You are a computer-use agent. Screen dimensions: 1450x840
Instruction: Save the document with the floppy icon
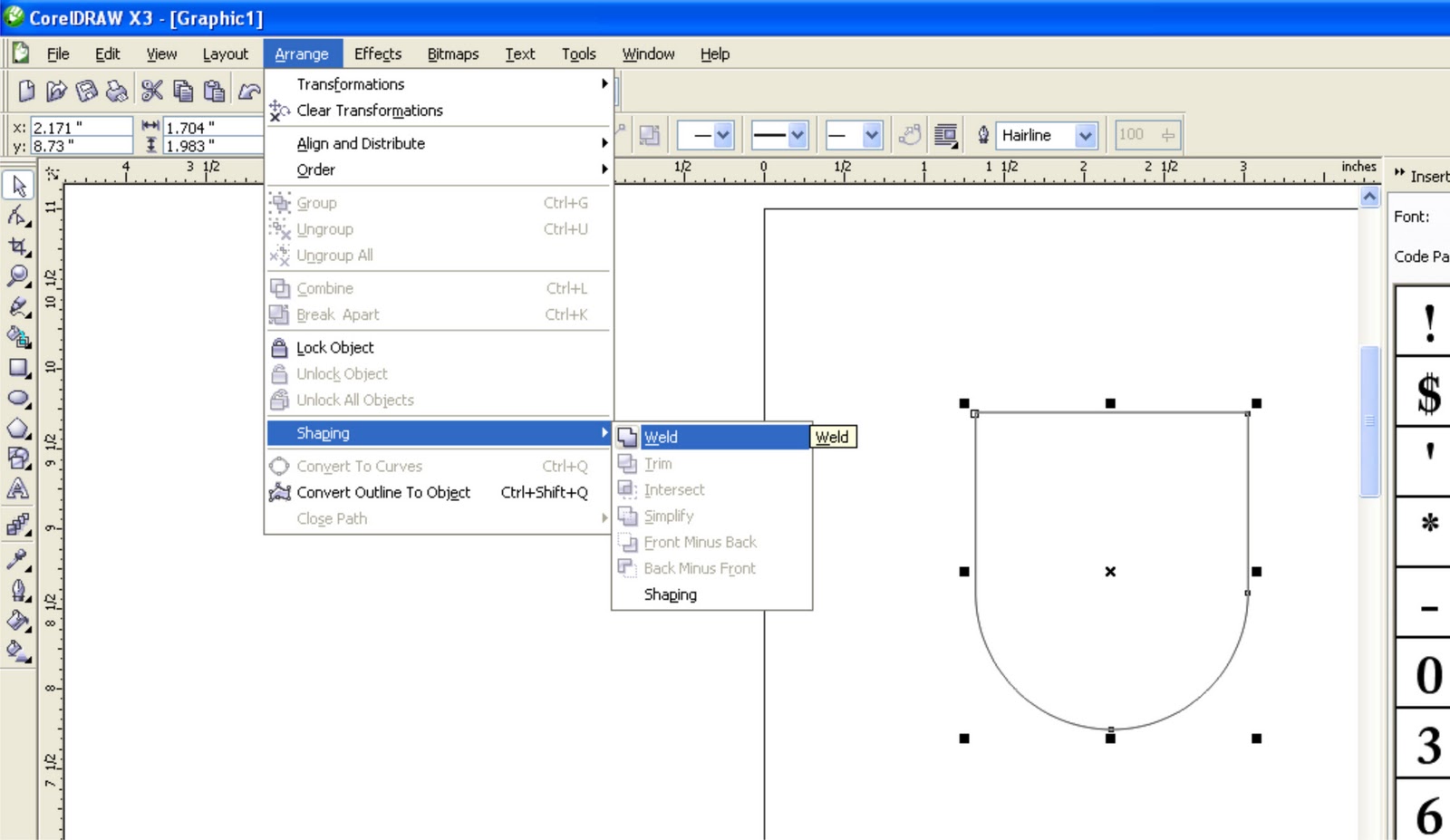[x=87, y=91]
